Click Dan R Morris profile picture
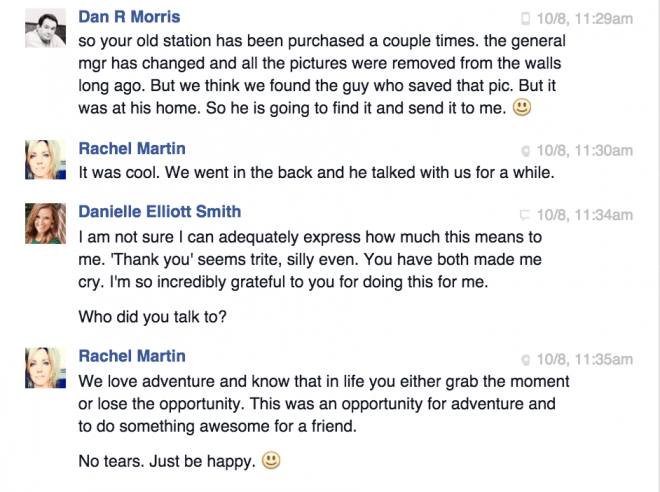This screenshot has width=660, height=492. click(x=45, y=28)
